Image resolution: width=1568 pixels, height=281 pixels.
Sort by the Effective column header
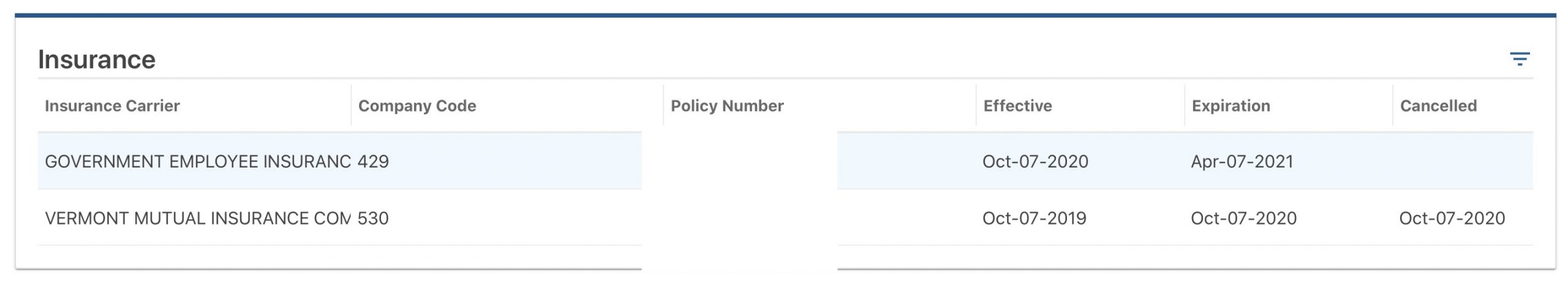click(x=1017, y=106)
